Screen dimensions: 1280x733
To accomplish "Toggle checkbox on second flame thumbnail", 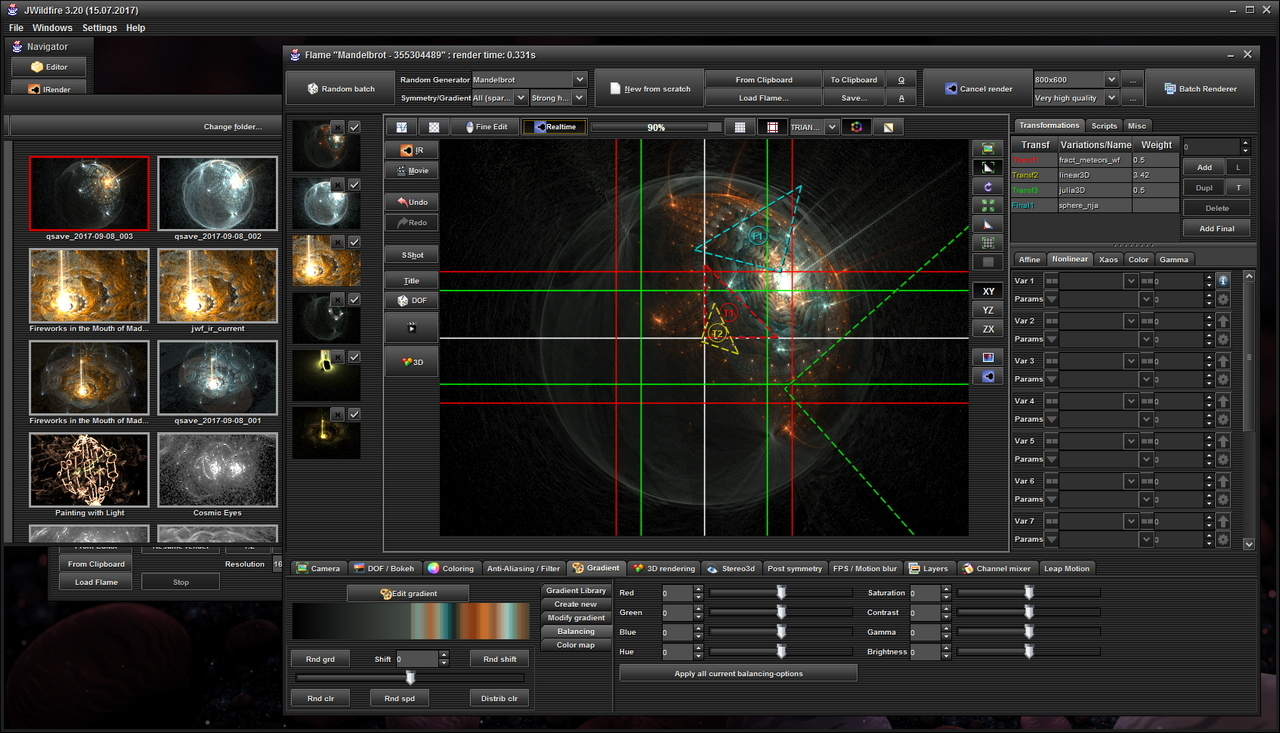I will (x=354, y=185).
